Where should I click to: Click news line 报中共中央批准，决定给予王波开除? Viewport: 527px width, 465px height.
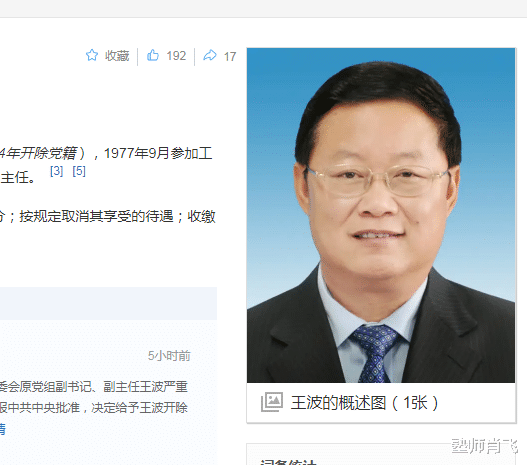94,408
